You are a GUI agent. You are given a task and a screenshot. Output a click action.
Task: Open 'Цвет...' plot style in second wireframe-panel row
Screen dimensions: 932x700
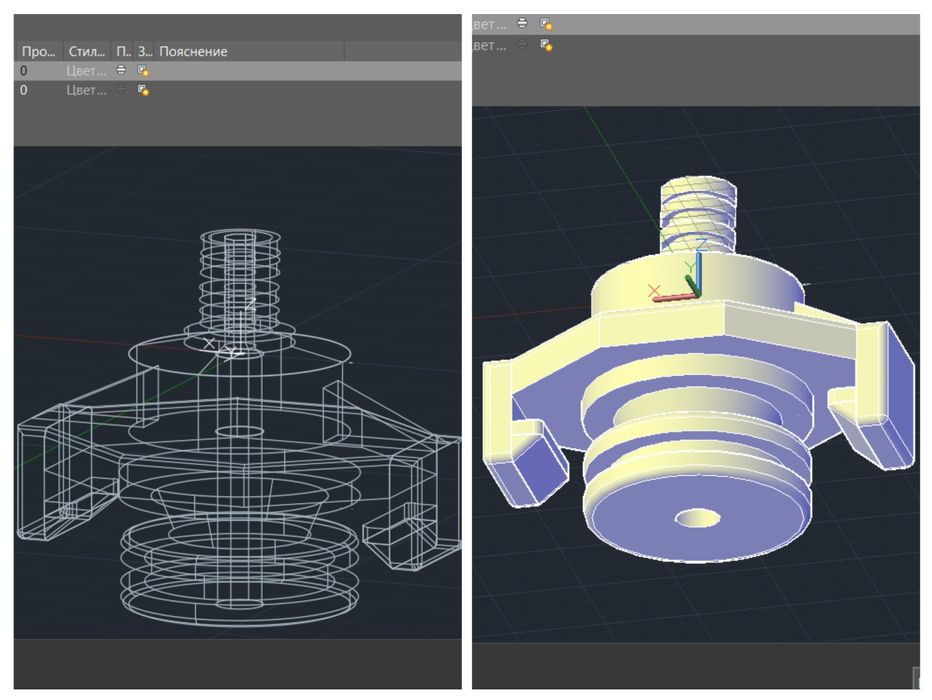pos(87,90)
